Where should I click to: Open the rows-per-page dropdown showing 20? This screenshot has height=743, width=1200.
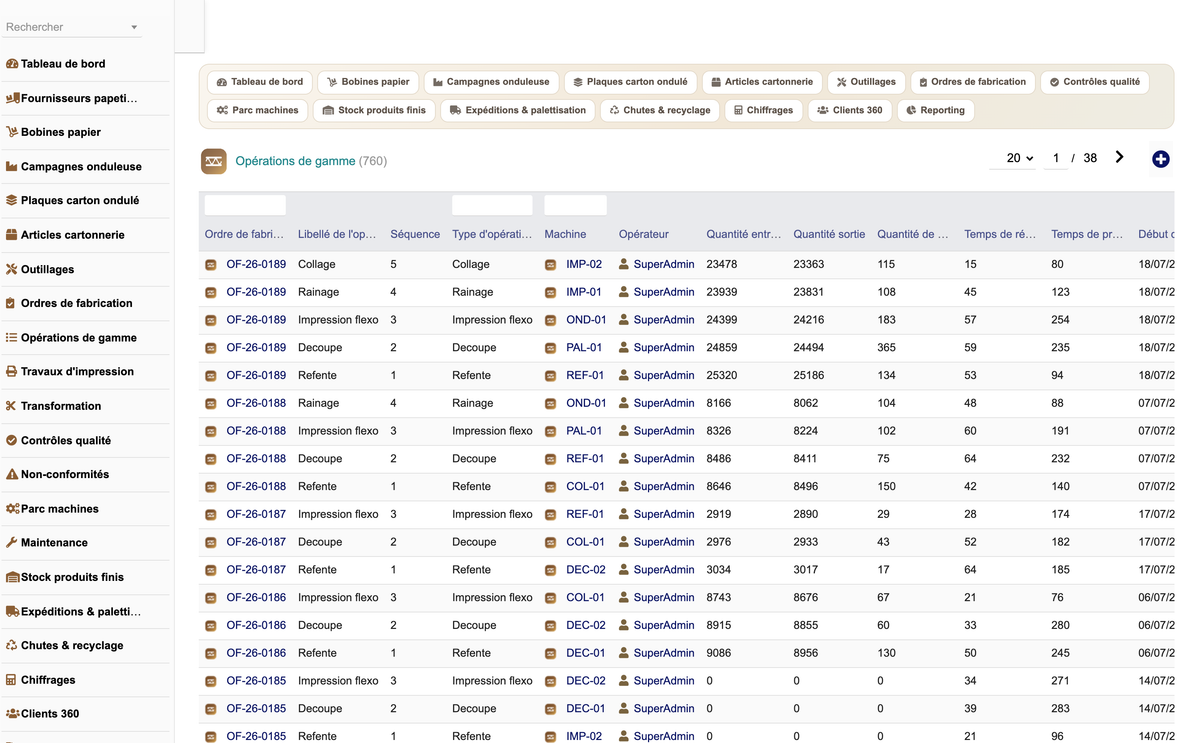click(x=1014, y=158)
